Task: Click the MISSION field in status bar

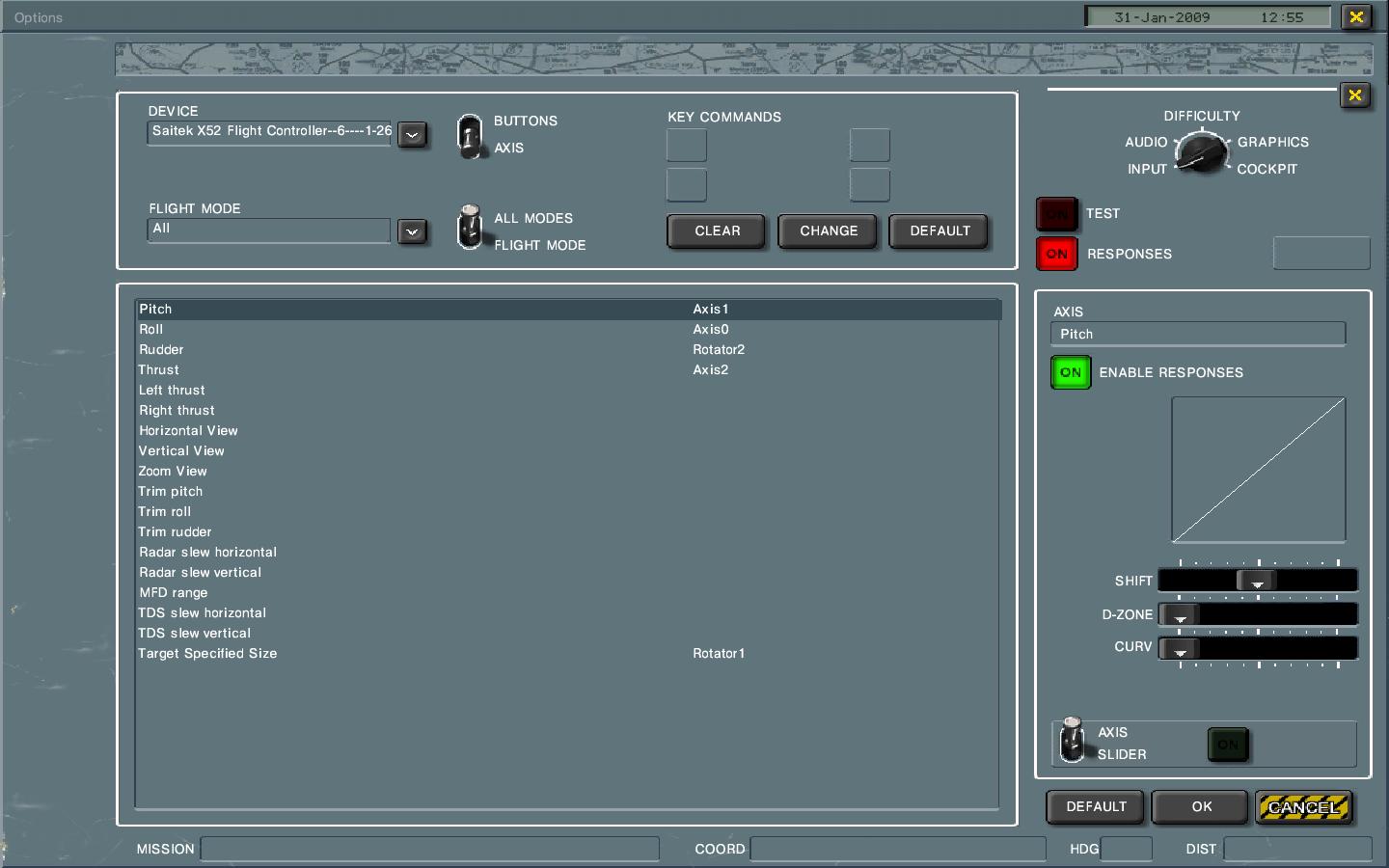Action: click(429, 849)
